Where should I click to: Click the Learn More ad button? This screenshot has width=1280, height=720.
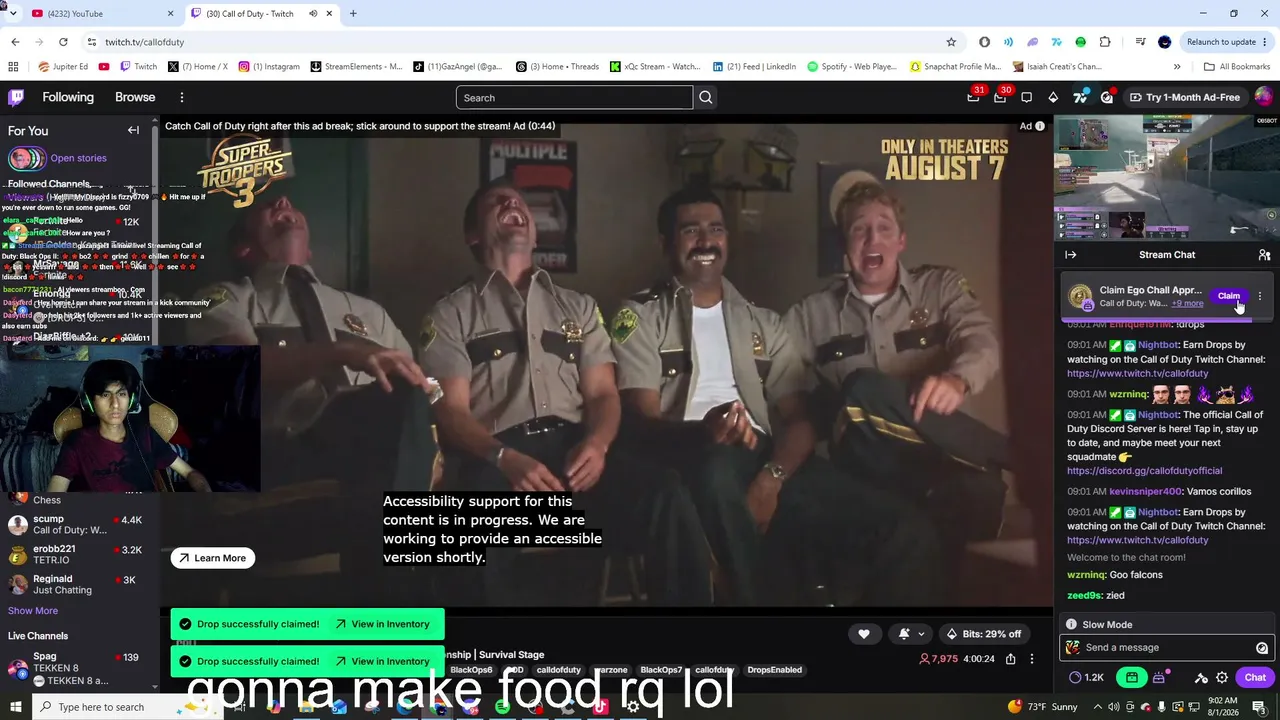(x=213, y=558)
